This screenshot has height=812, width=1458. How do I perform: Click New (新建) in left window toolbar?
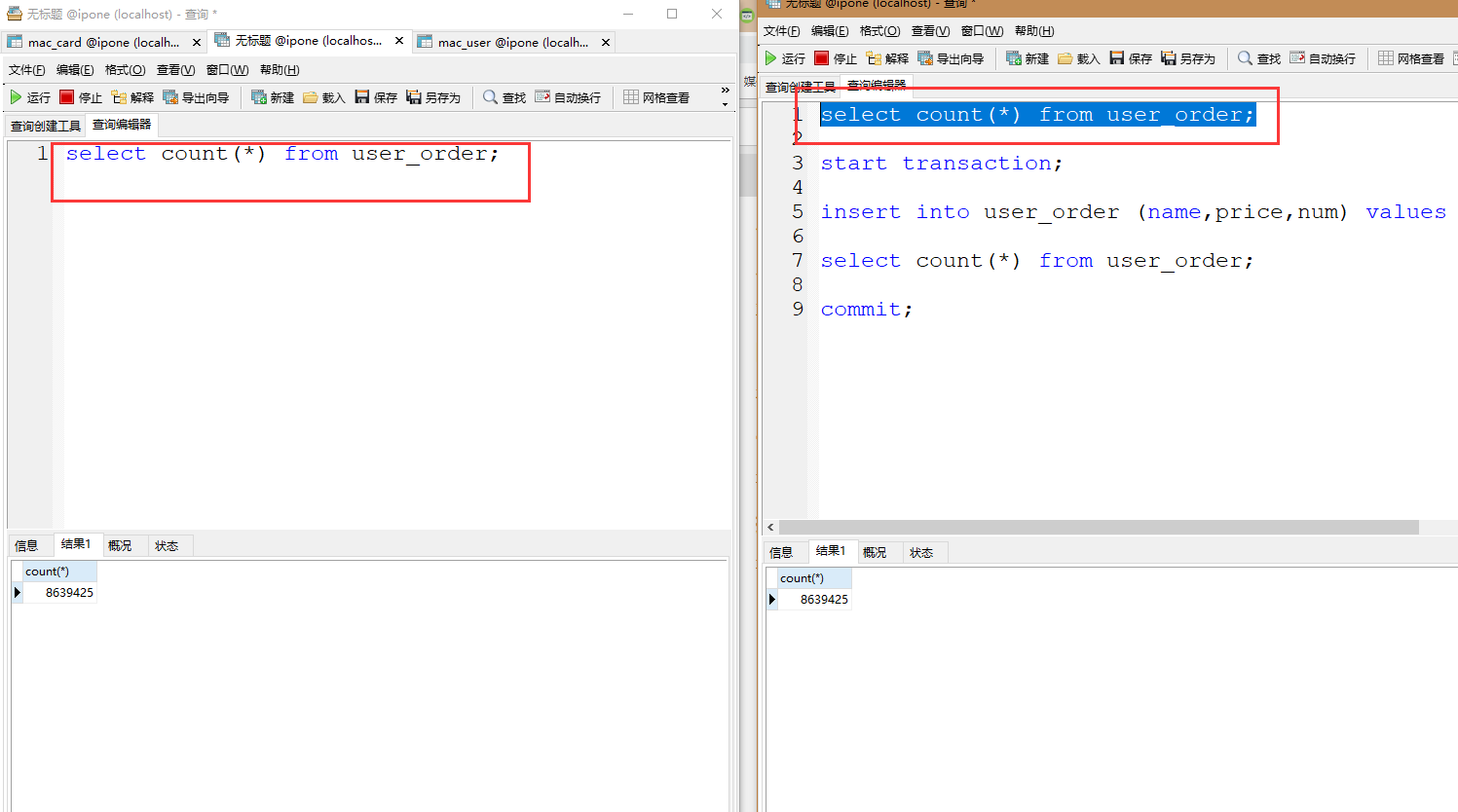coord(273,97)
